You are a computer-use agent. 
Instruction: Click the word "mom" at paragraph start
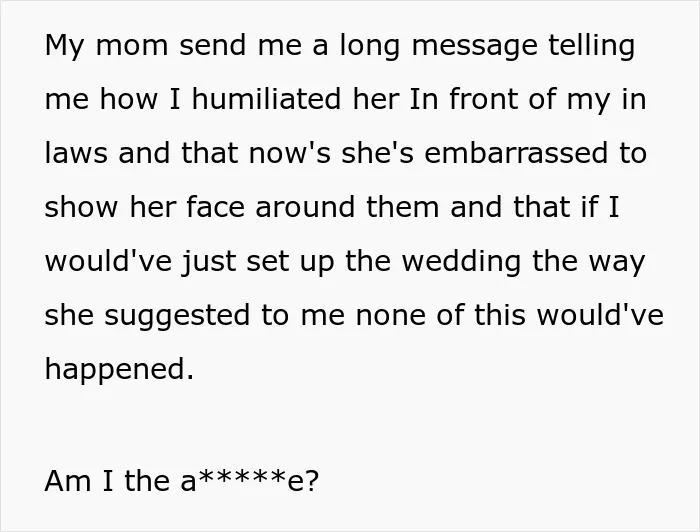pos(132,46)
